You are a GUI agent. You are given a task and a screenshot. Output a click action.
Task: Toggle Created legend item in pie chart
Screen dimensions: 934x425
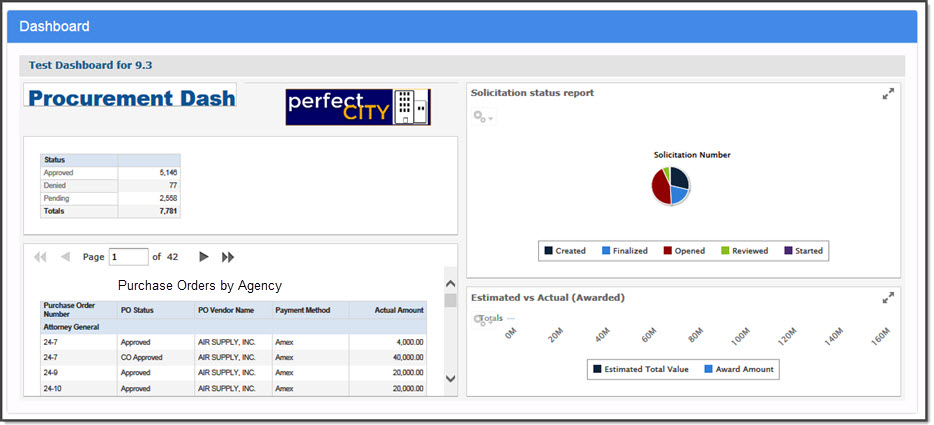click(564, 251)
